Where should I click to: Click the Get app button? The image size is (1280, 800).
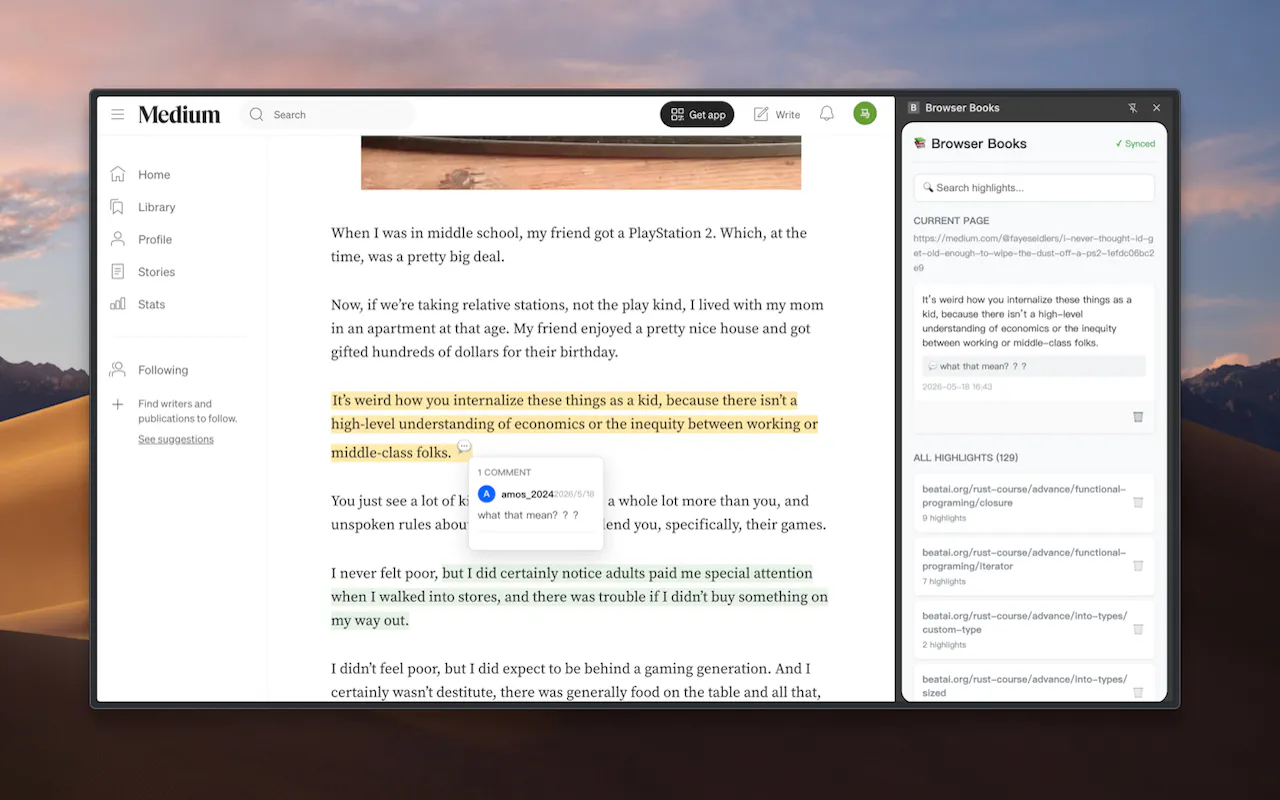[x=697, y=114]
